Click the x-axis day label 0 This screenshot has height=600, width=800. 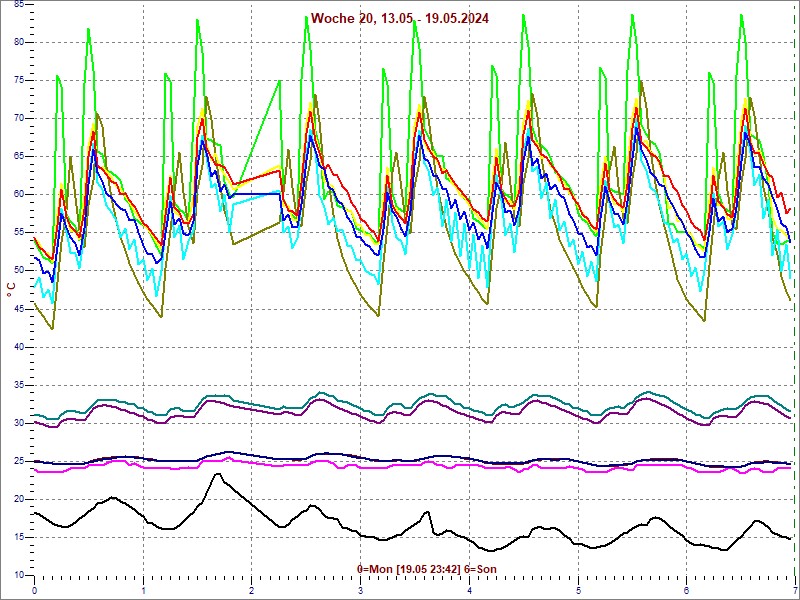[35, 591]
